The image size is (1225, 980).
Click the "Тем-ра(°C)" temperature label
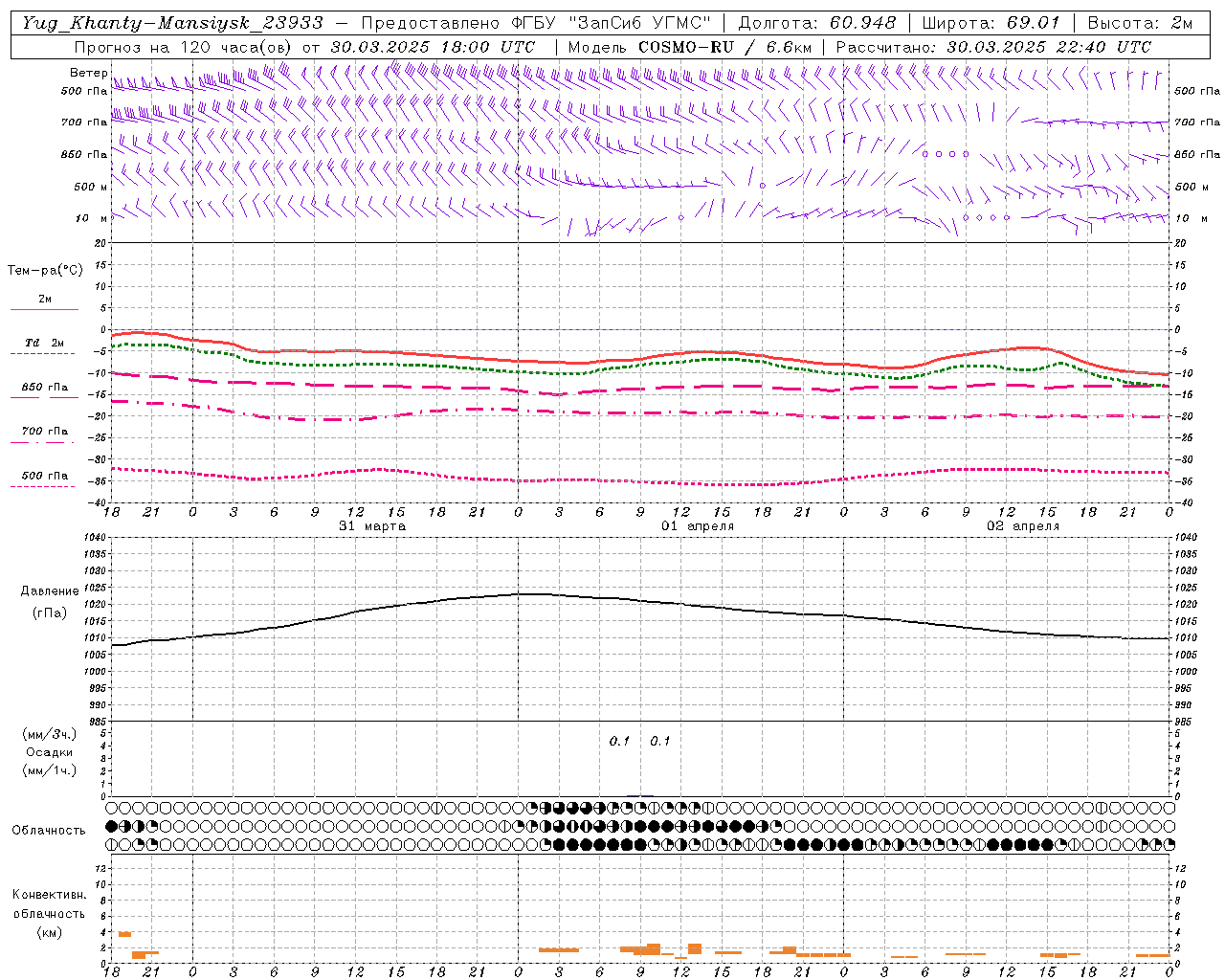45,270
